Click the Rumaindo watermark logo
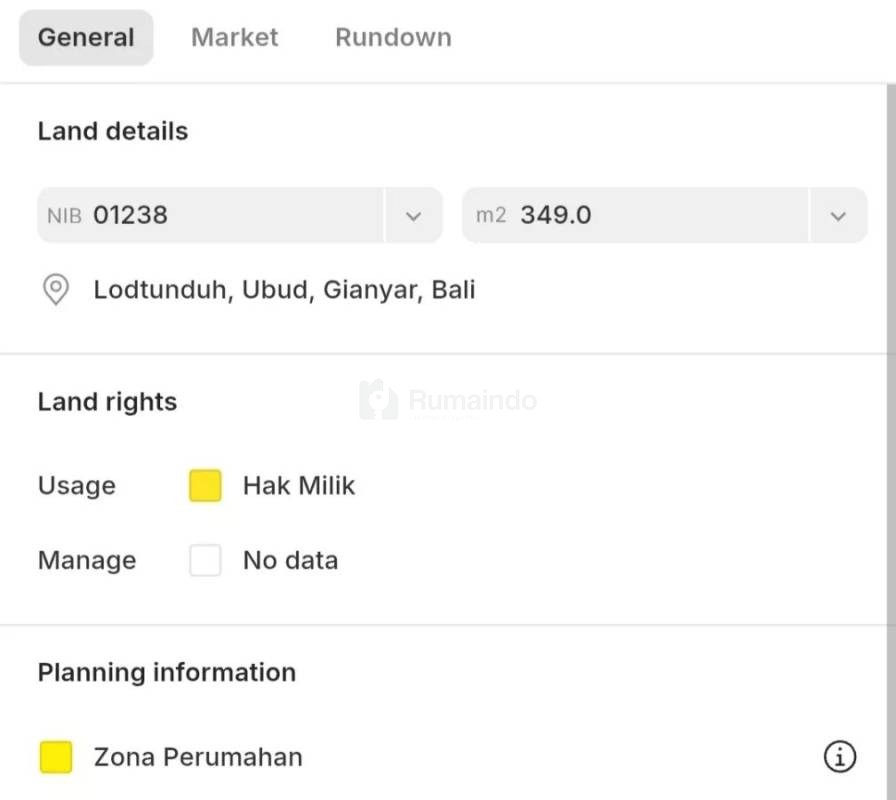This screenshot has height=800, width=896. pyautogui.click(x=448, y=401)
